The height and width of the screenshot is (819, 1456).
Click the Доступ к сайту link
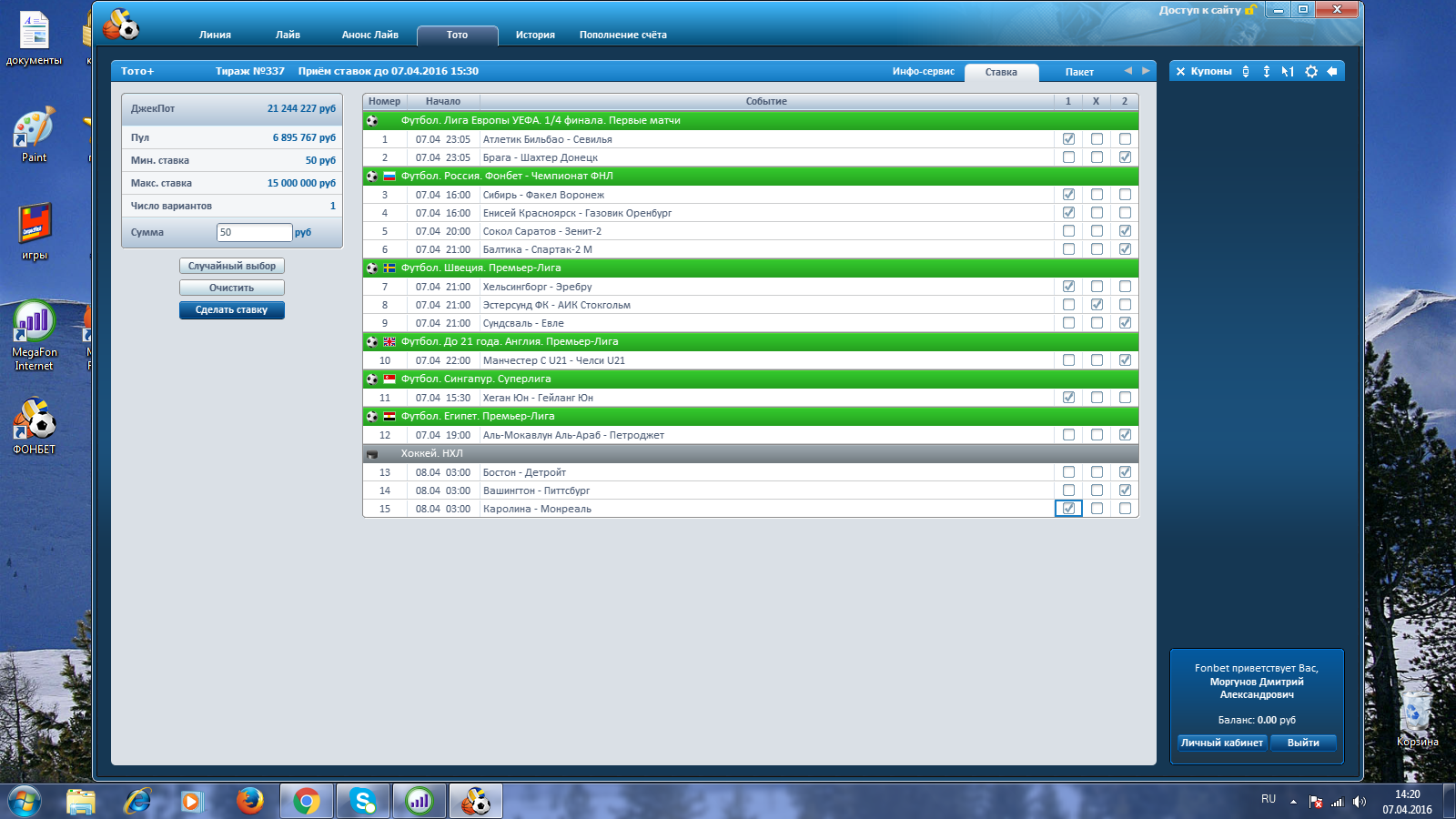point(1200,10)
